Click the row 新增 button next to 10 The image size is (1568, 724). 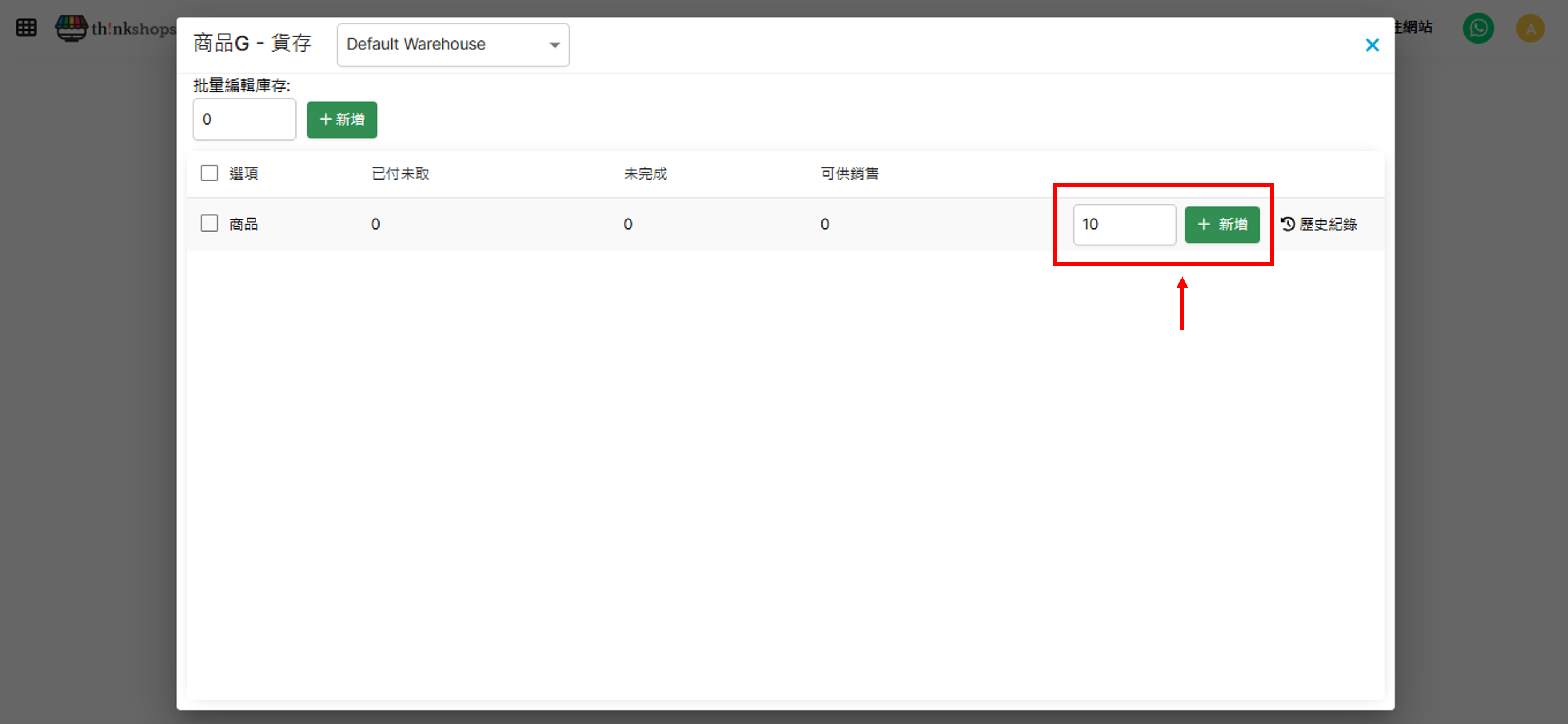[1222, 224]
